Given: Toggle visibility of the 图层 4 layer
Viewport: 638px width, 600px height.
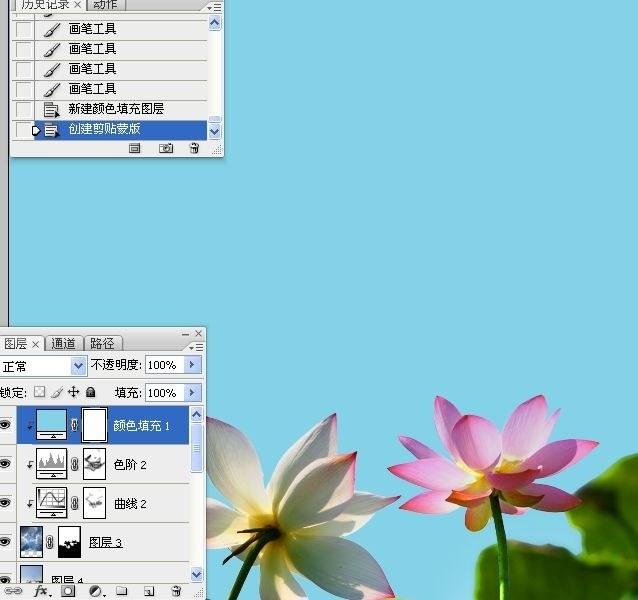Looking at the screenshot, I should click(x=5, y=579).
